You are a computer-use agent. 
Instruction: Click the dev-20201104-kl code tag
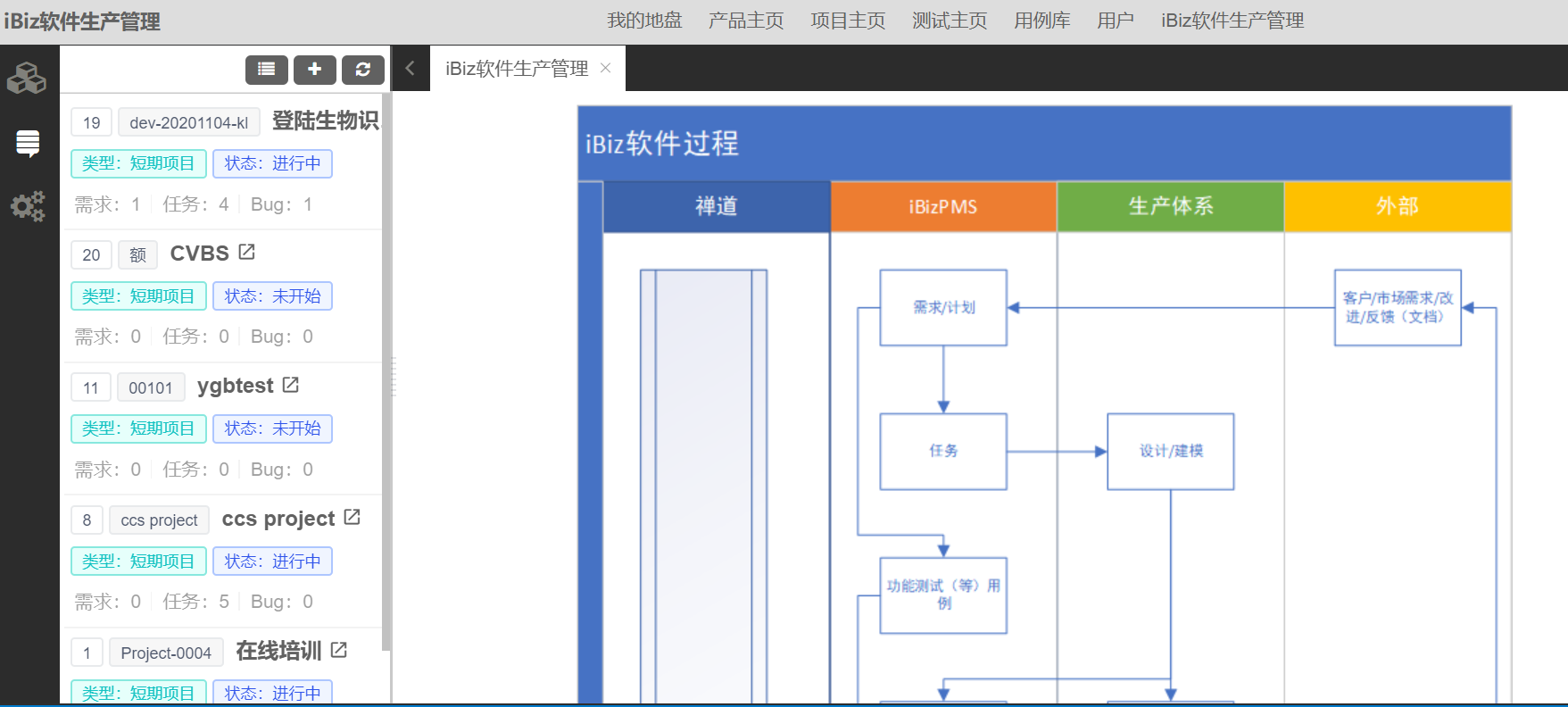click(x=189, y=122)
